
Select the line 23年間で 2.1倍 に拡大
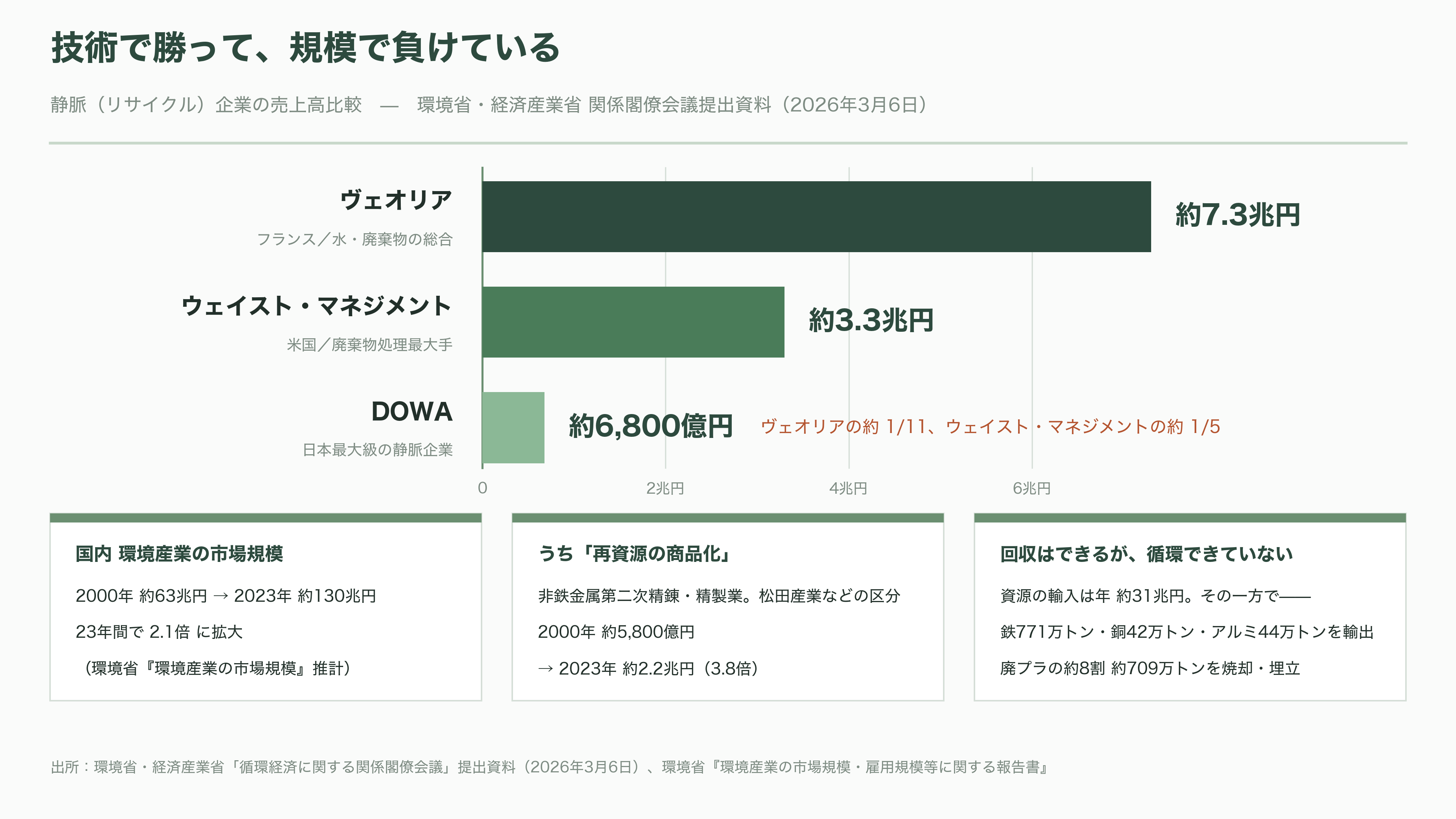159,632
